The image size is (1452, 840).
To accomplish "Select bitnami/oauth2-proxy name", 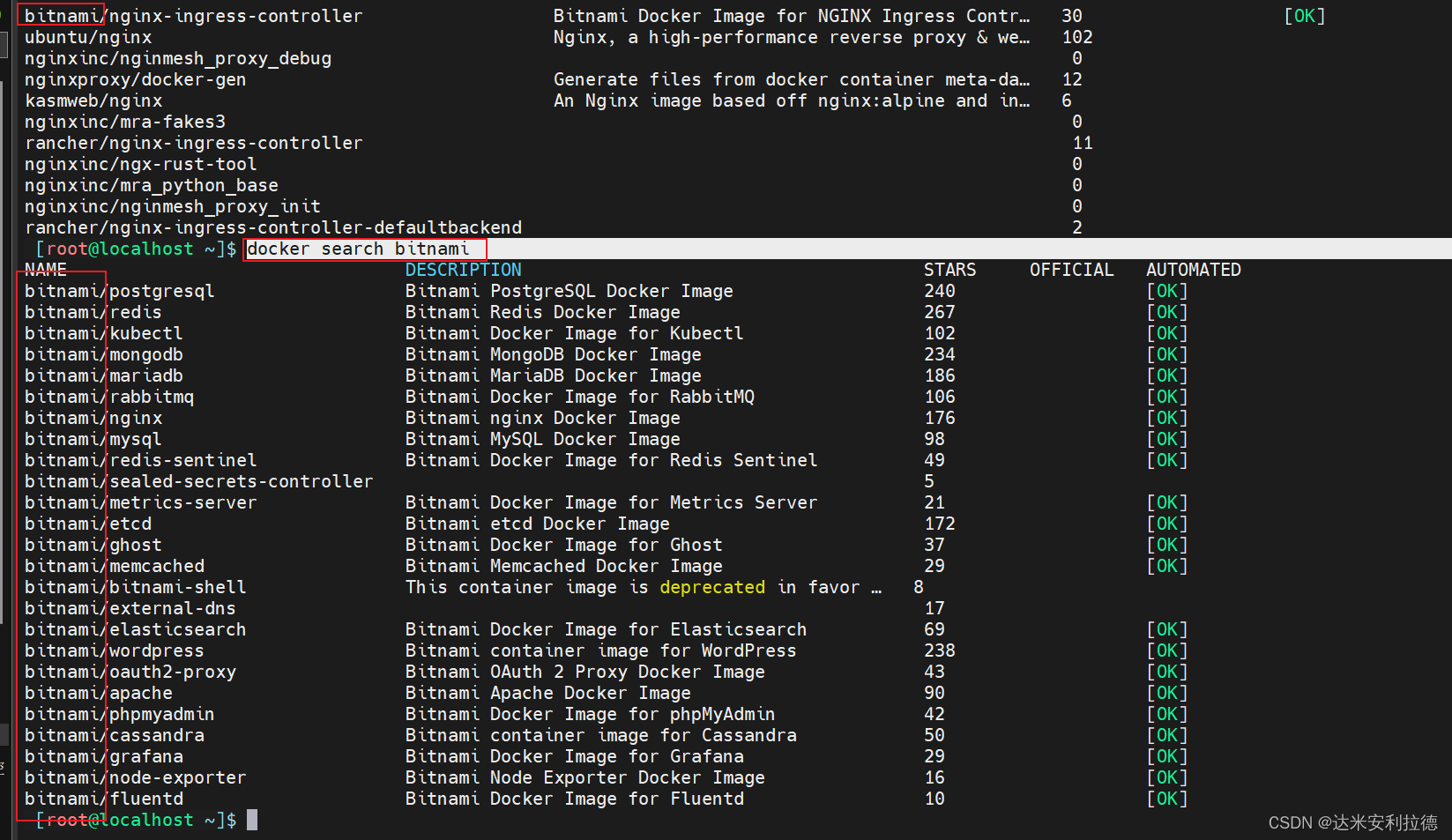I will coord(130,672).
